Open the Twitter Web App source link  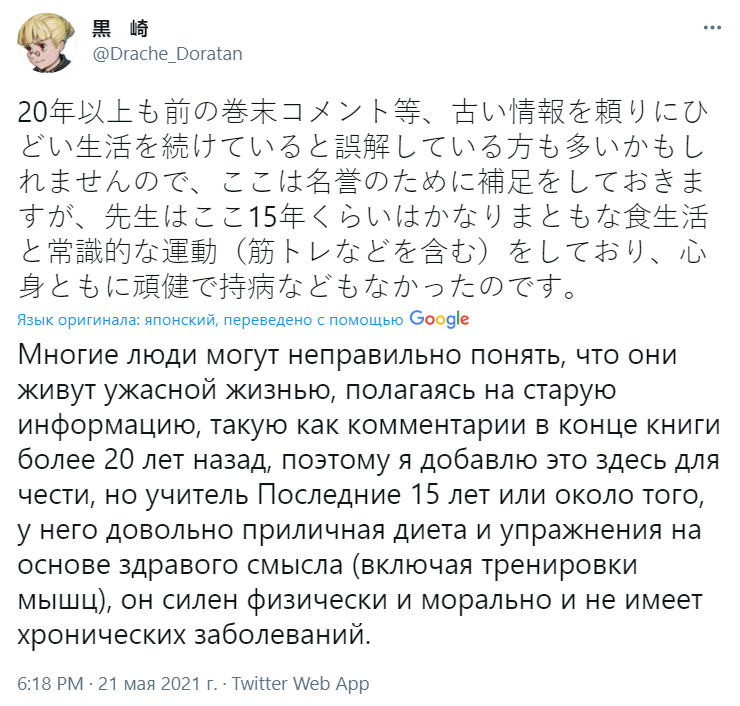[300, 683]
